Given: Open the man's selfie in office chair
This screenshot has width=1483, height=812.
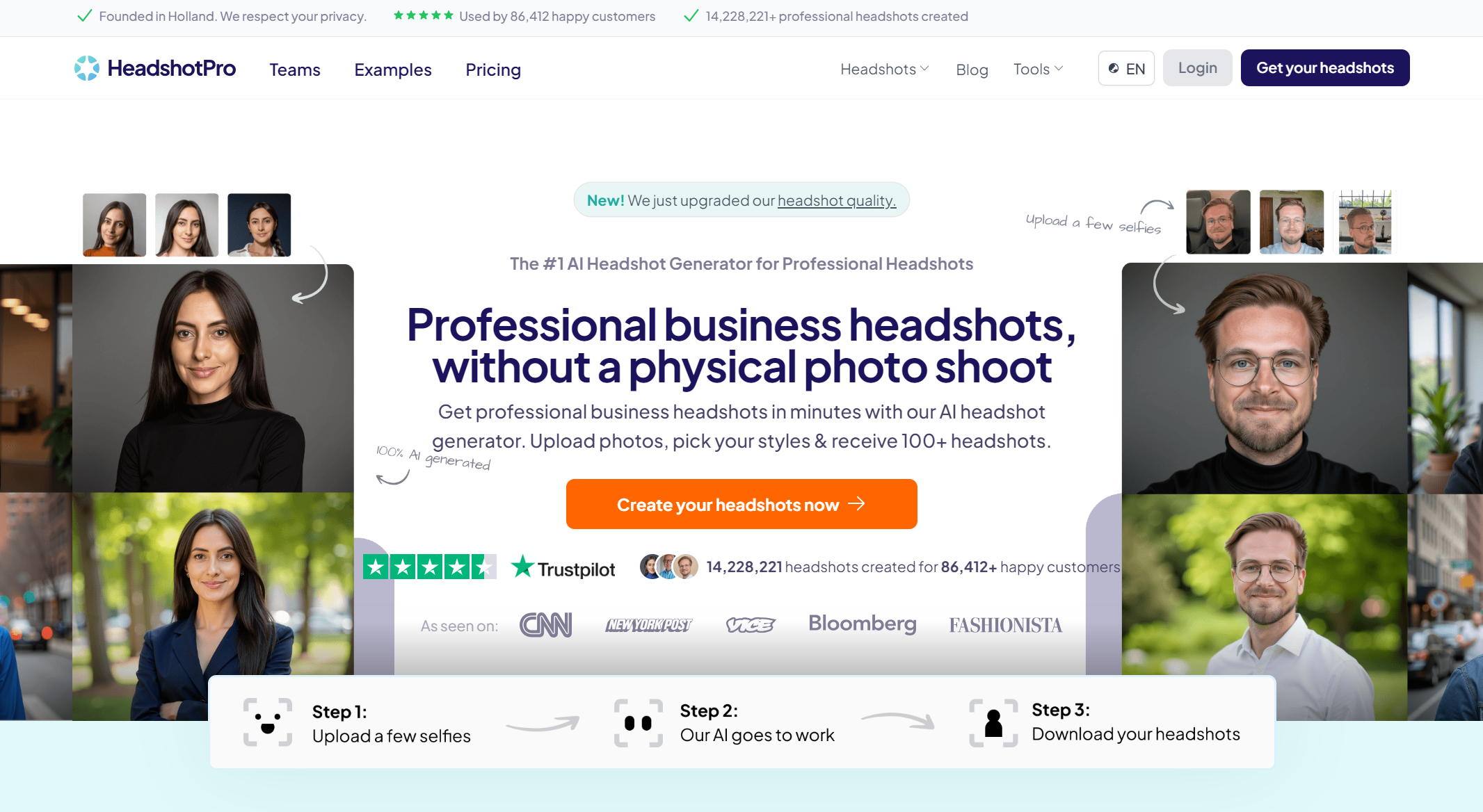Looking at the screenshot, I should pos(1217,222).
